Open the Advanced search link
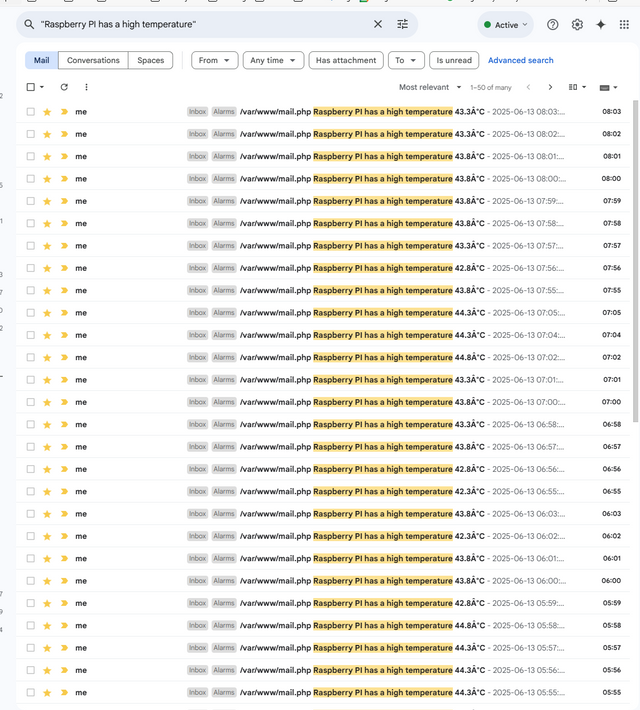The image size is (640, 710). tap(520, 60)
